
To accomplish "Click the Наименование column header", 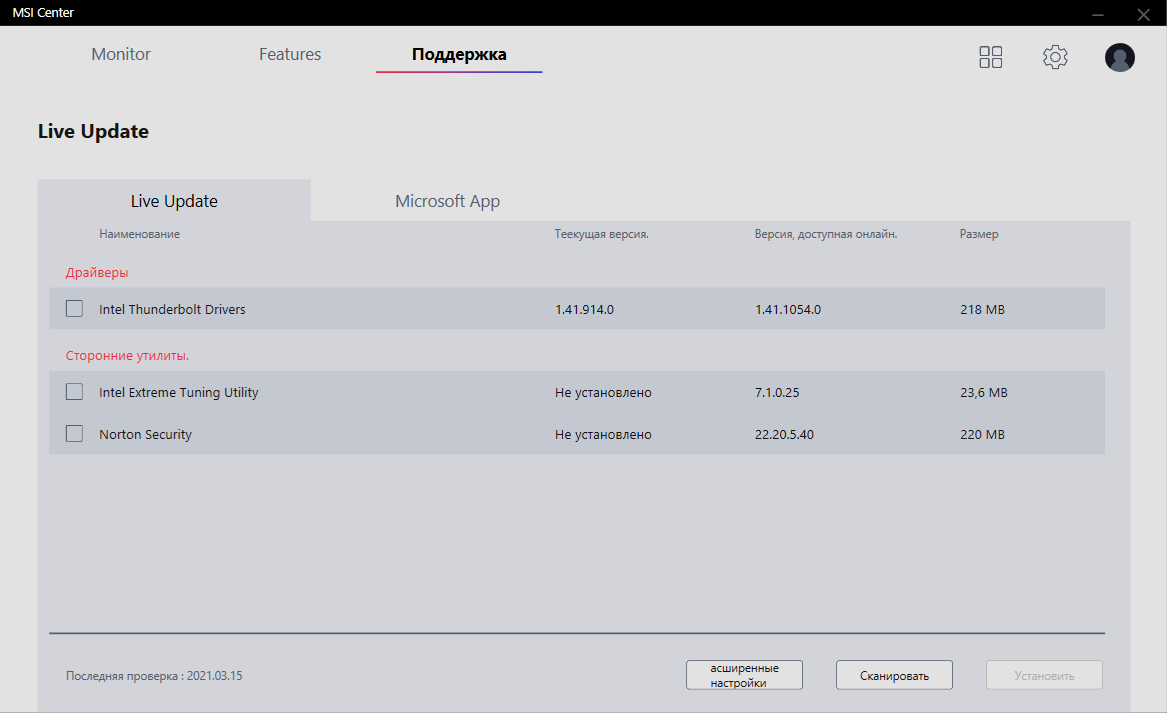I will [x=139, y=234].
